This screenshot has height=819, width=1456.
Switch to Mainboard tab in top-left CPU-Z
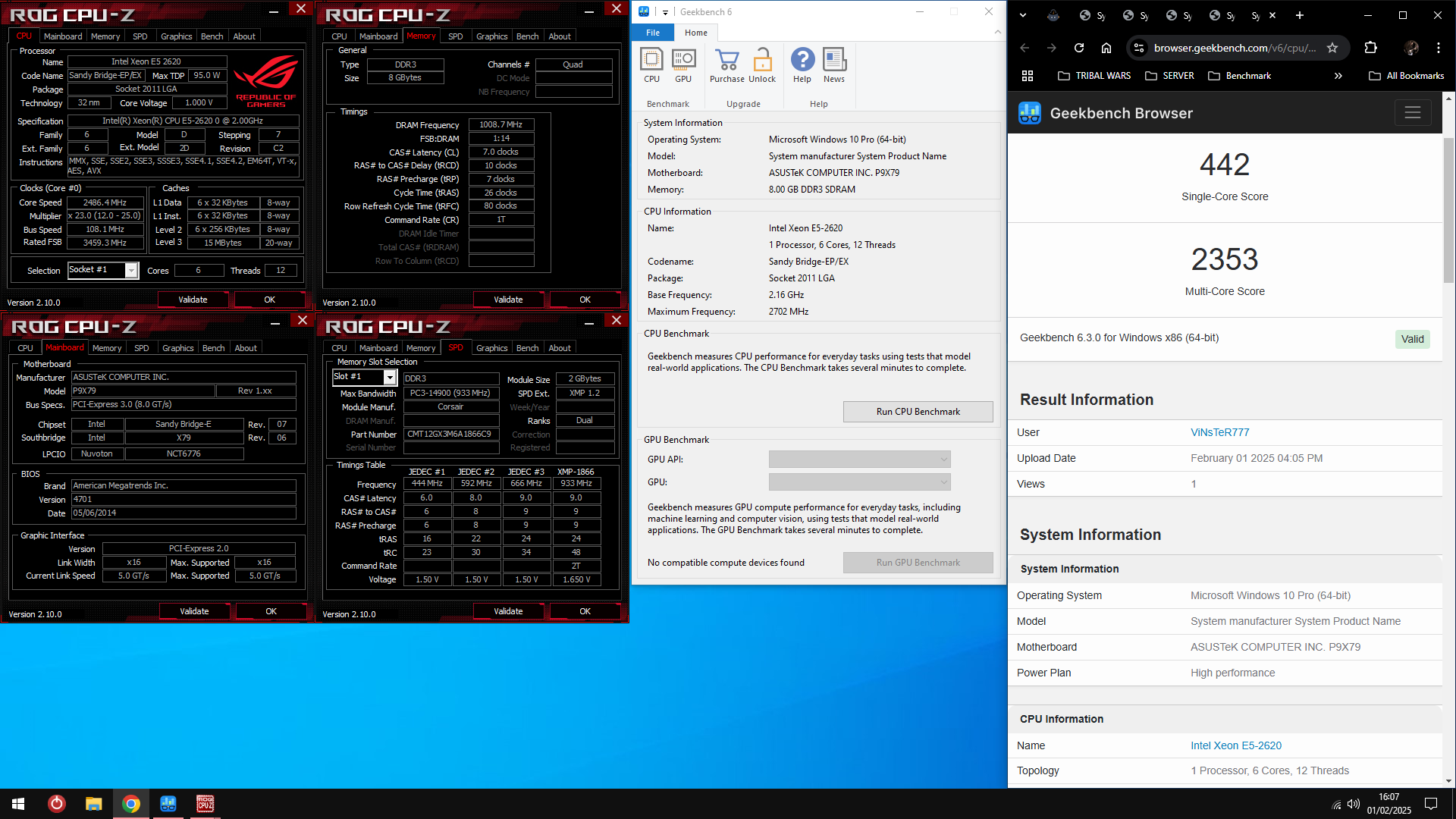(63, 36)
